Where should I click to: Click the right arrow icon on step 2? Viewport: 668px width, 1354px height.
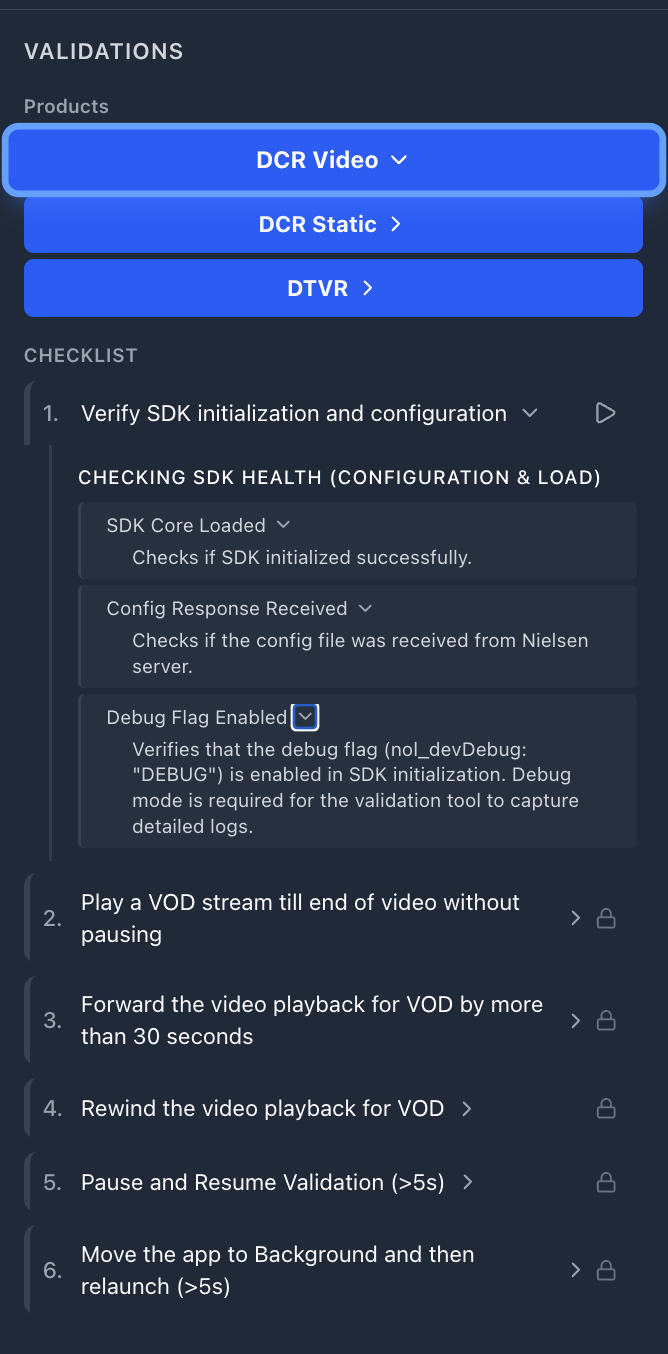tap(574, 918)
